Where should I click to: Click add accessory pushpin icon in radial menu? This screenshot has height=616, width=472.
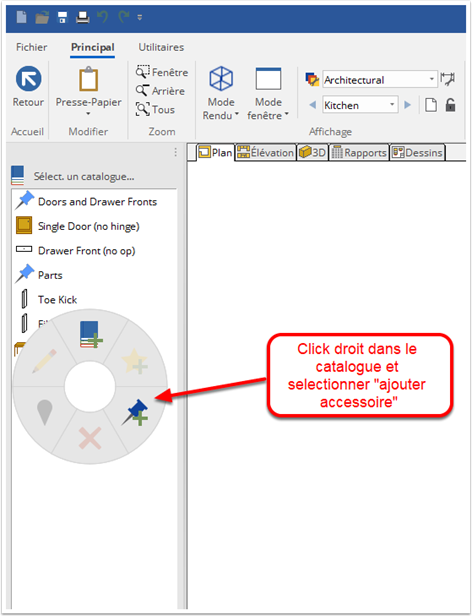click(135, 412)
